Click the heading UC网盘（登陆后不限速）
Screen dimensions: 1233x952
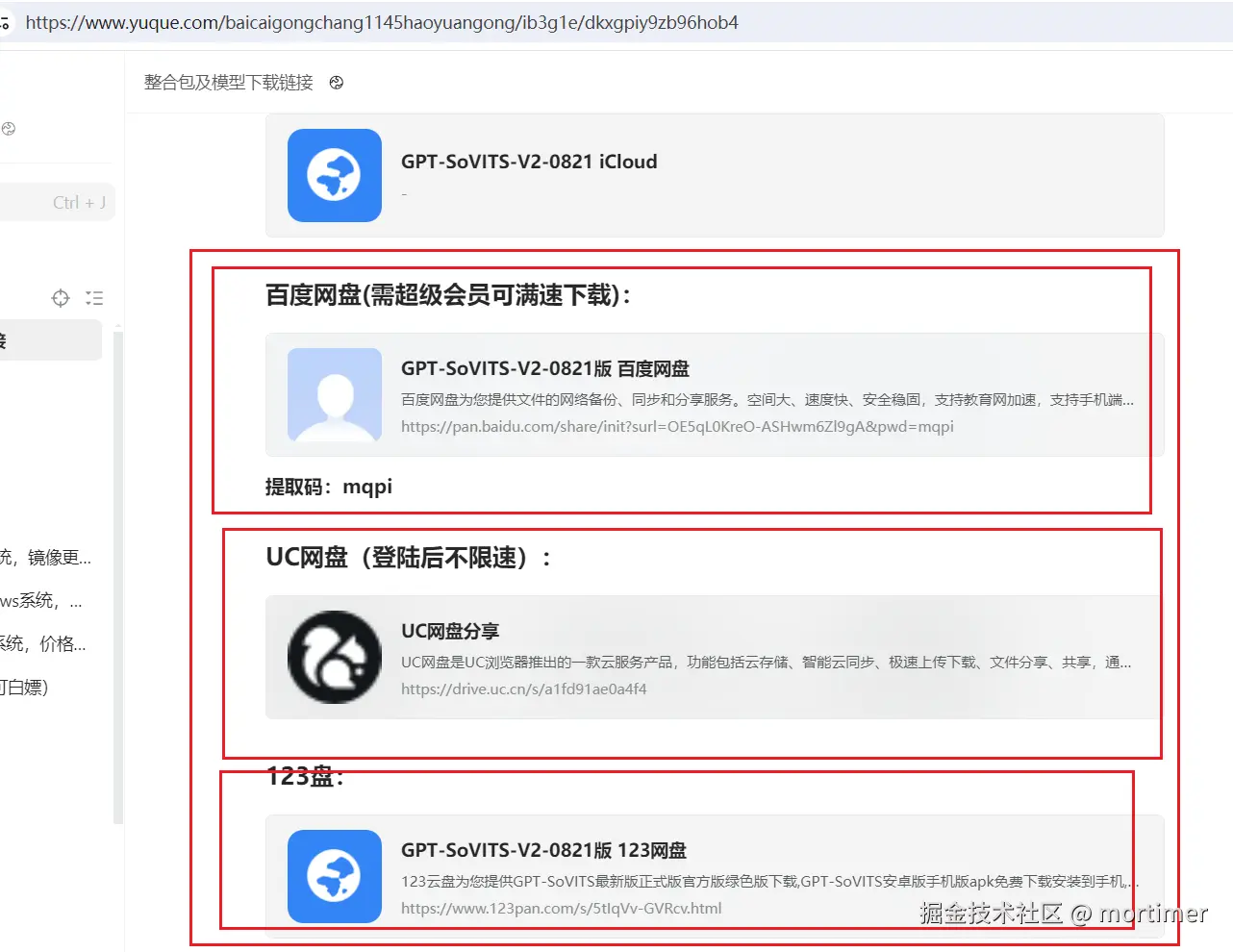(409, 558)
